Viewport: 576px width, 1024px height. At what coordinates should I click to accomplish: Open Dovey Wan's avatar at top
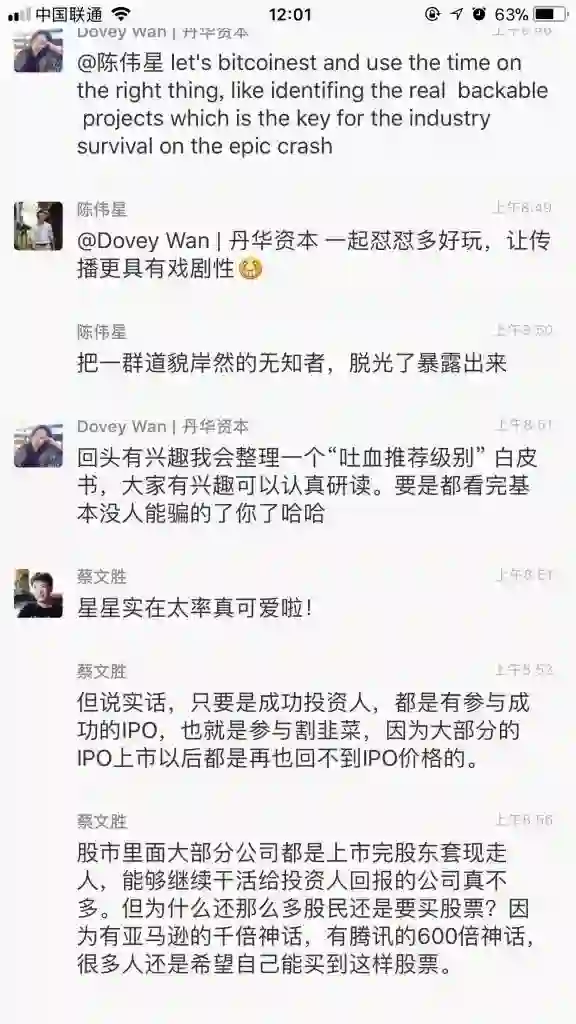pos(39,50)
